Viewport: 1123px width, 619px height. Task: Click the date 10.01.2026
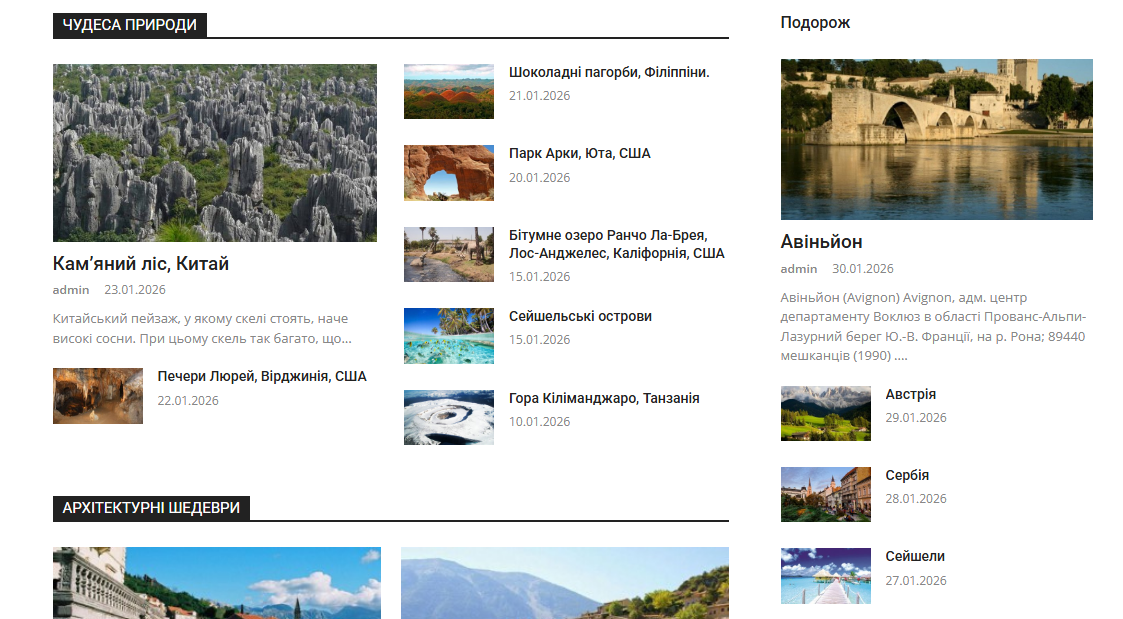[x=539, y=421]
